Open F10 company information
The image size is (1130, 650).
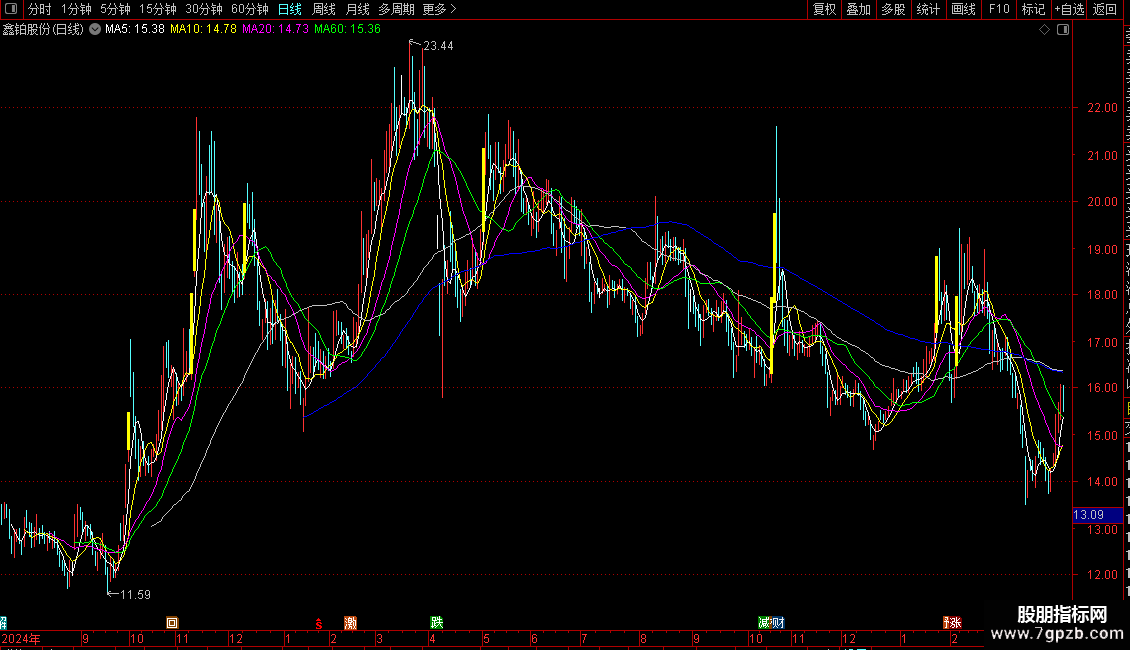click(x=998, y=9)
